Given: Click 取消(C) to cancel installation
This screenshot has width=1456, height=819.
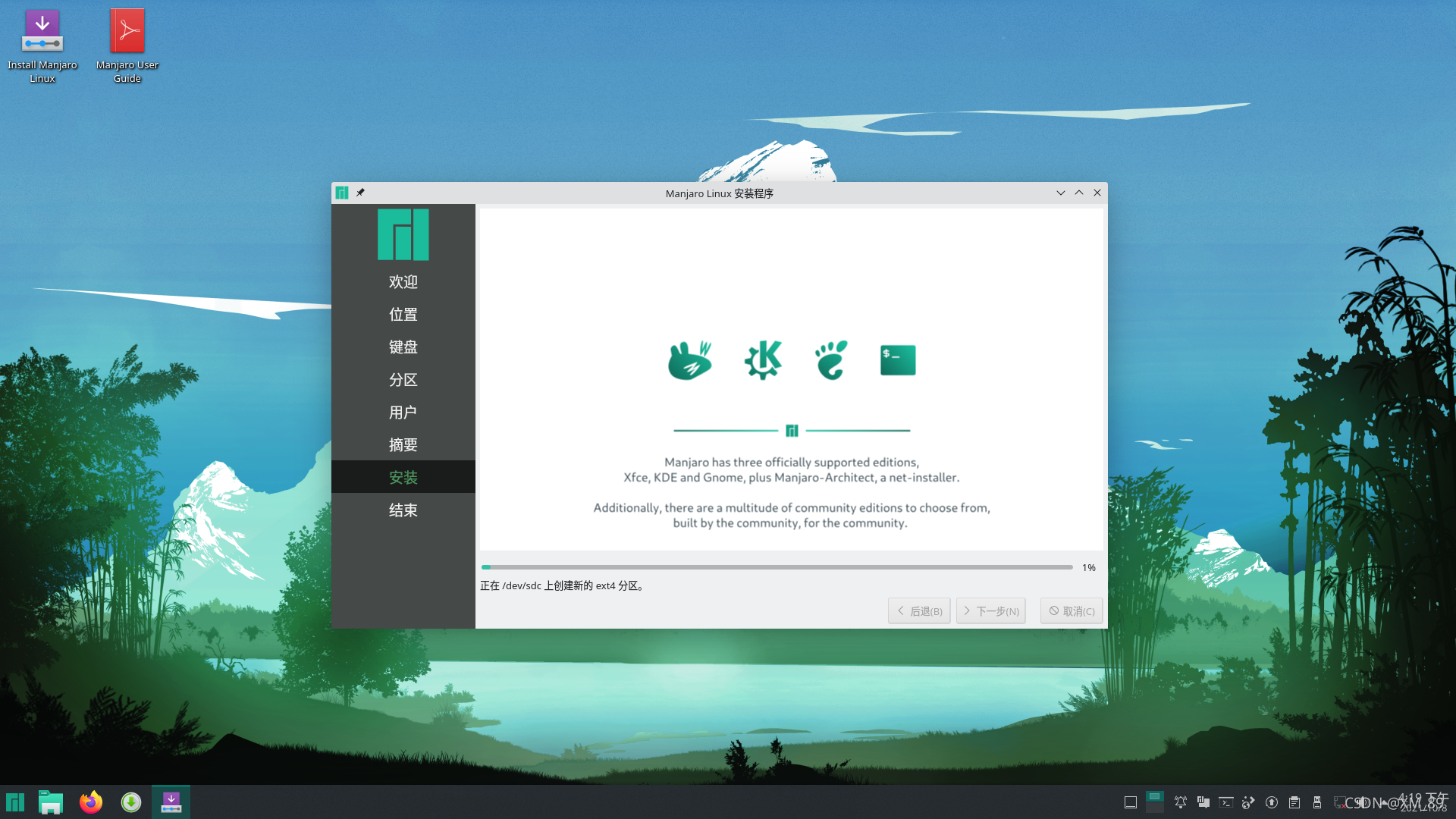Looking at the screenshot, I should (1071, 610).
